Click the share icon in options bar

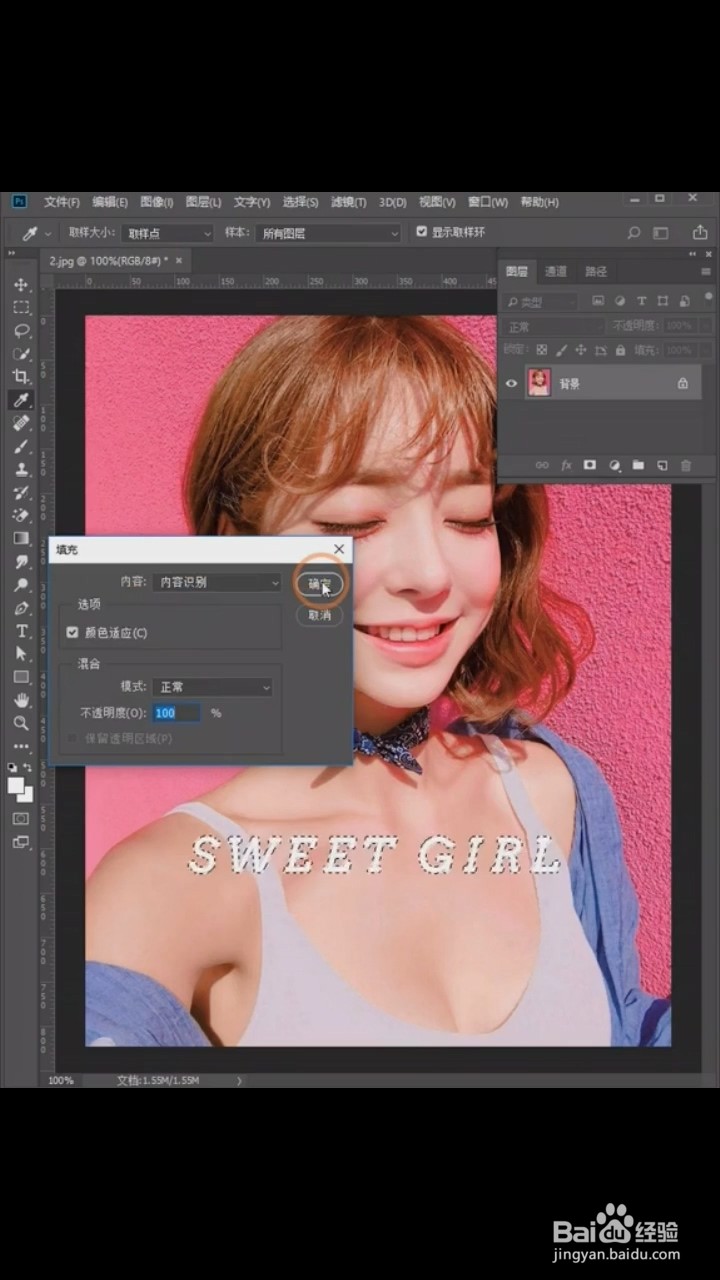pos(700,232)
